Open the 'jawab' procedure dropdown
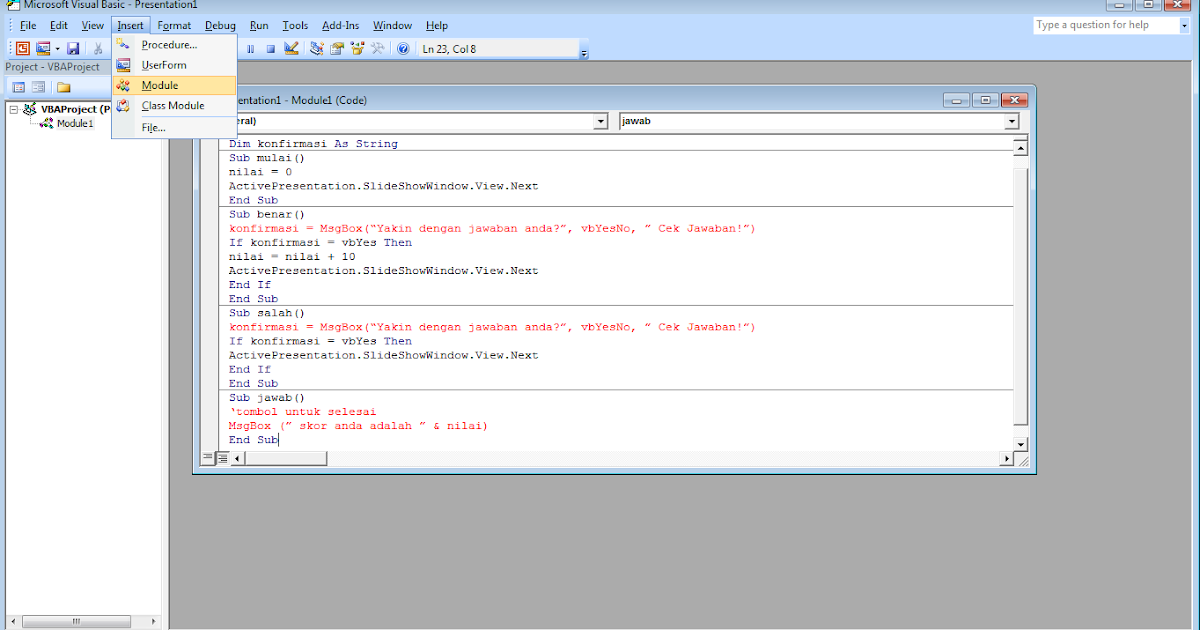The image size is (1200, 630). tap(1012, 121)
